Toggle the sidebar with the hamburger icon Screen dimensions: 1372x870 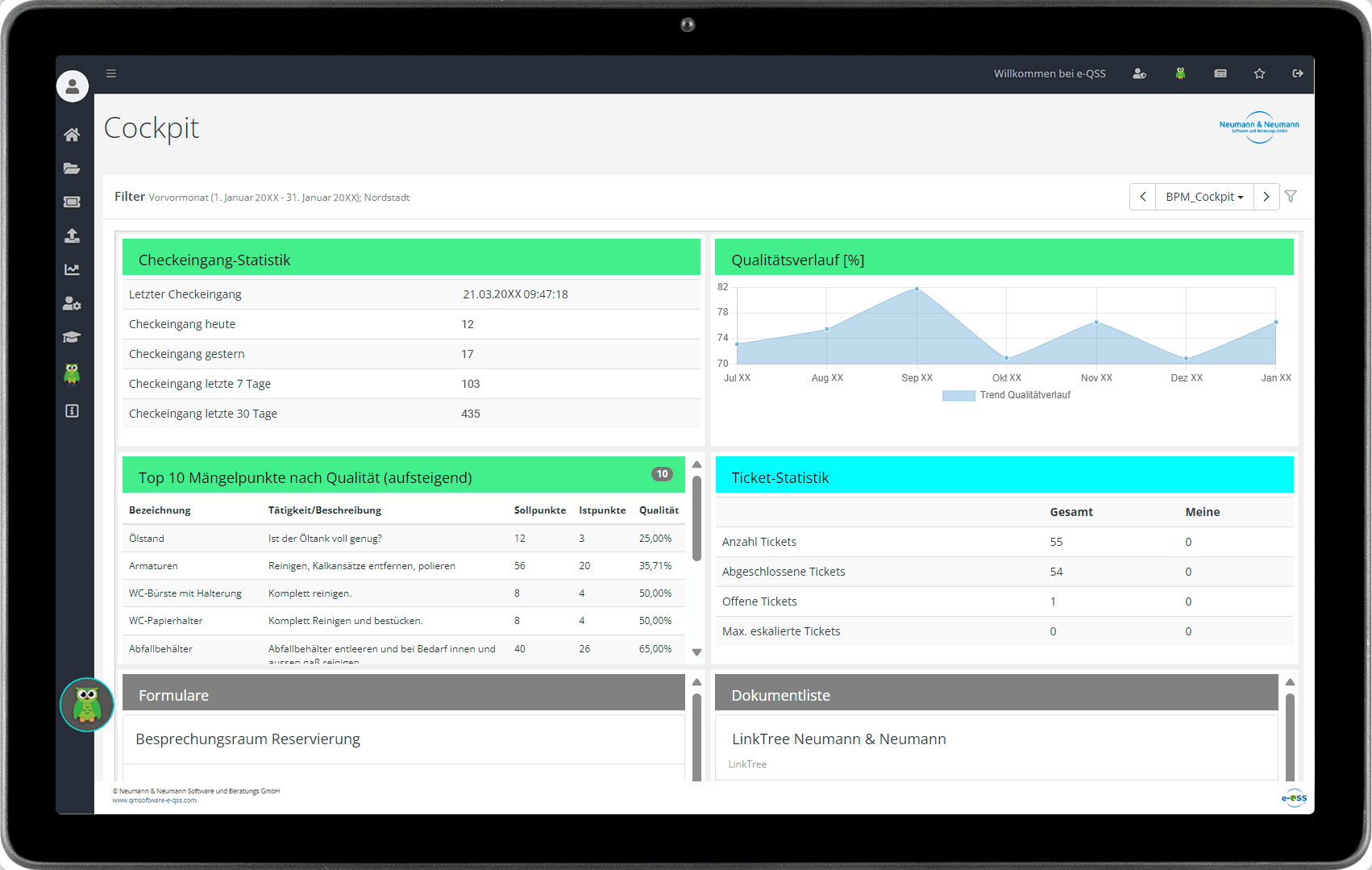click(x=111, y=73)
